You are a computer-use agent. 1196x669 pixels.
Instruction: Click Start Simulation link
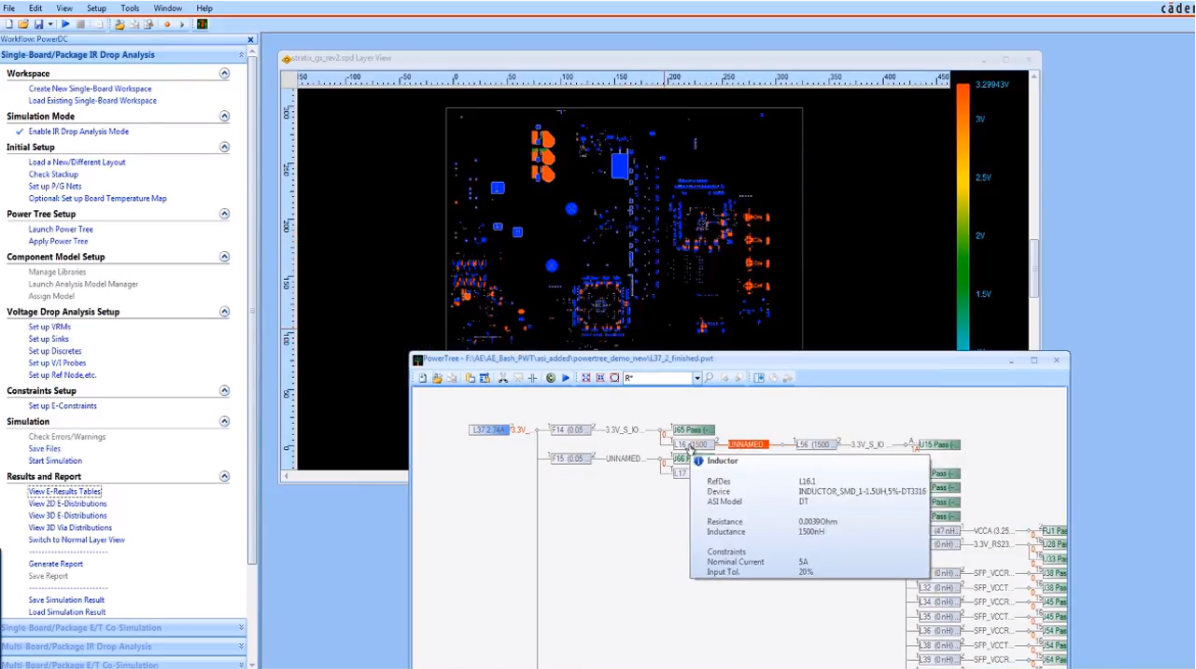[x=55, y=461]
